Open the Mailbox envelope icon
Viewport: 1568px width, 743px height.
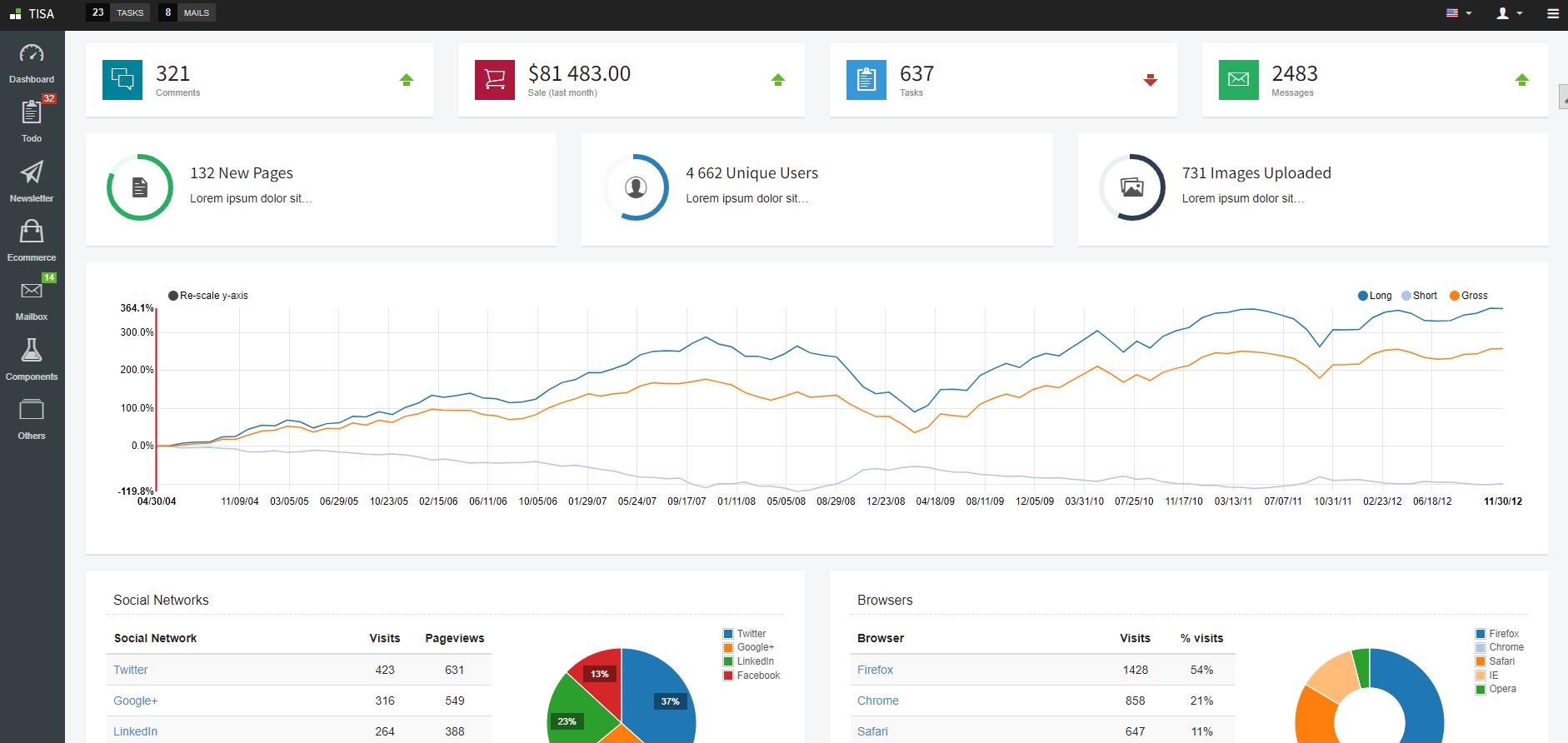click(32, 291)
